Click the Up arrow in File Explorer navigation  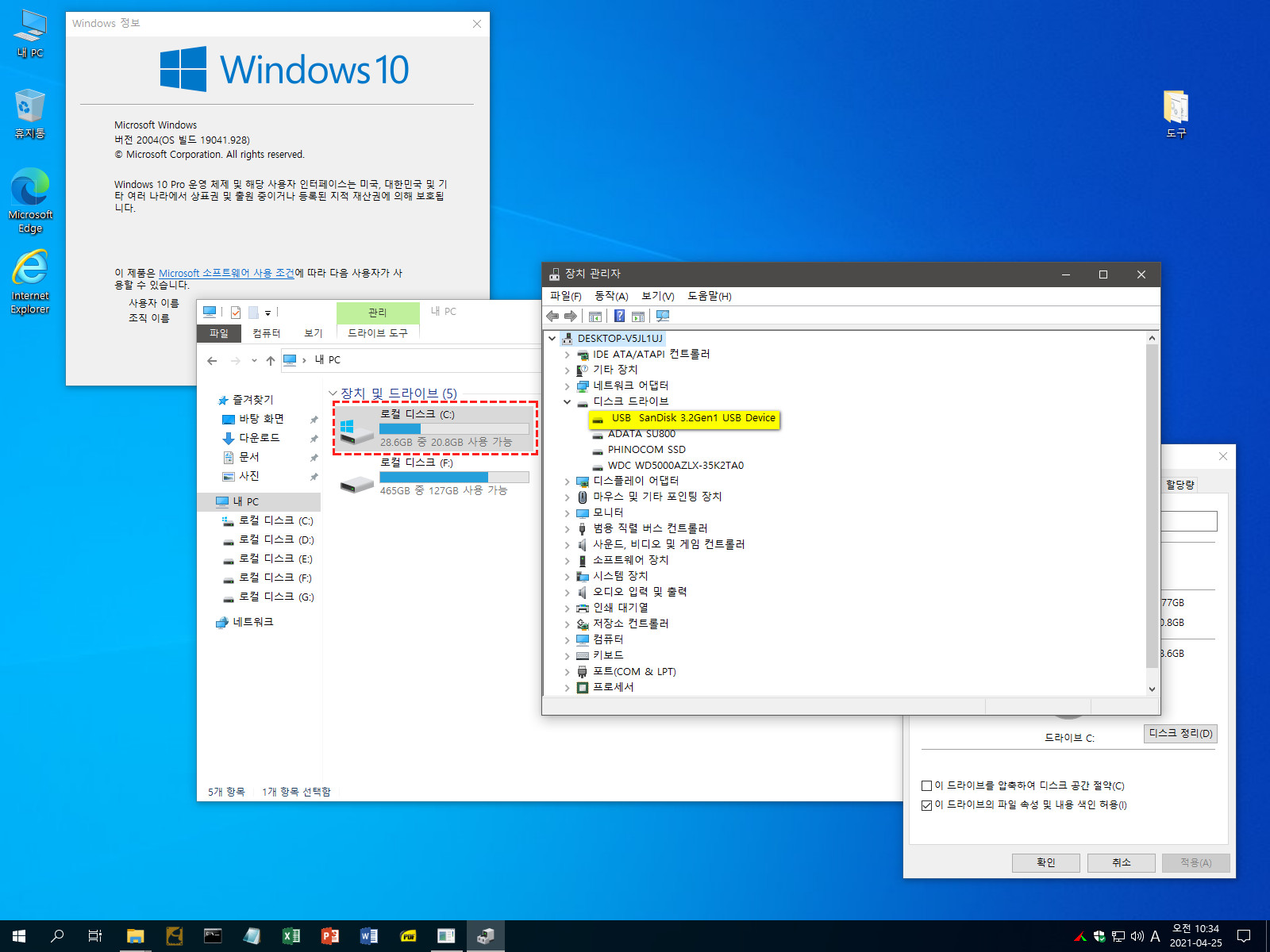[271, 360]
